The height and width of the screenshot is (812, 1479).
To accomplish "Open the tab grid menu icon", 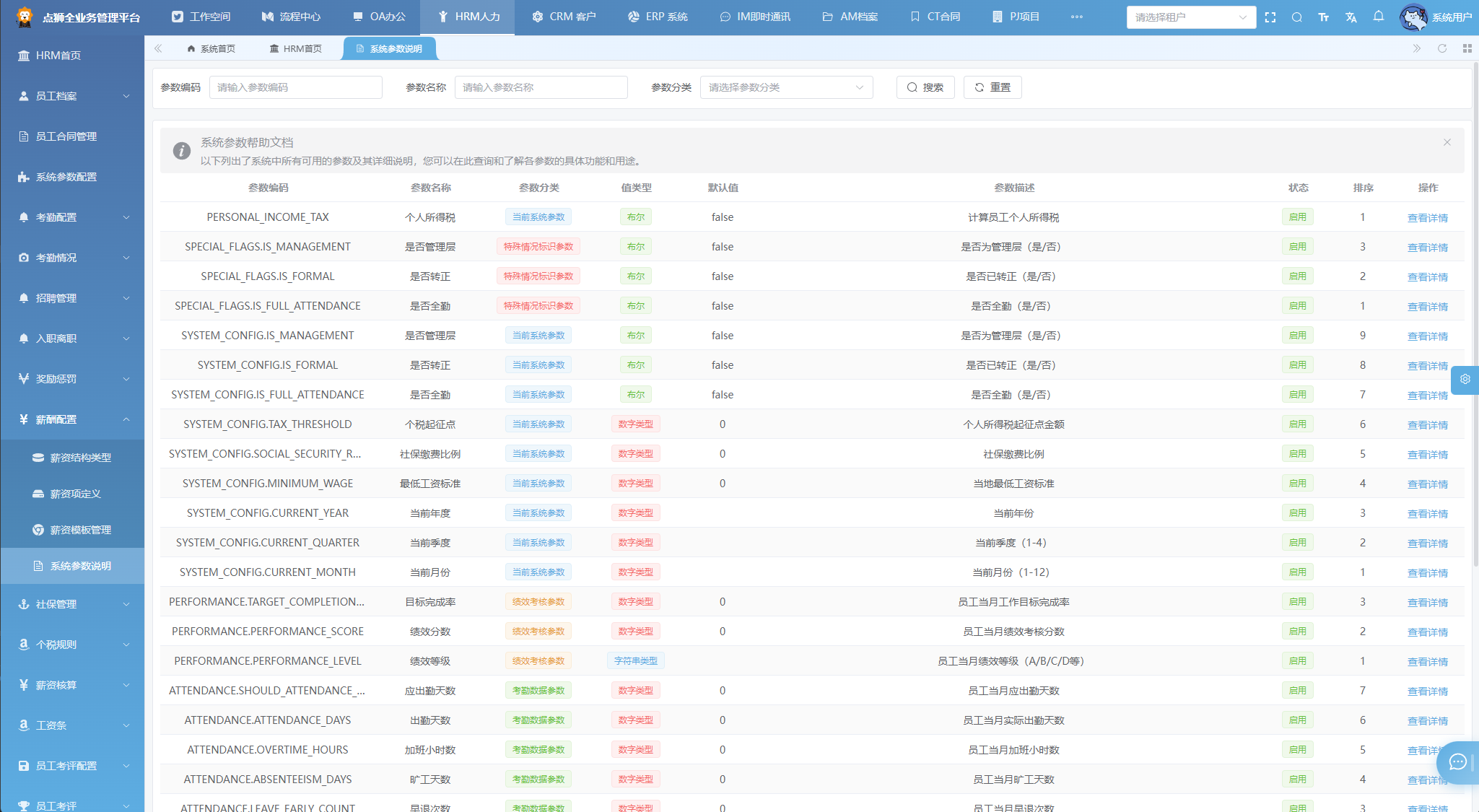I will (1467, 48).
